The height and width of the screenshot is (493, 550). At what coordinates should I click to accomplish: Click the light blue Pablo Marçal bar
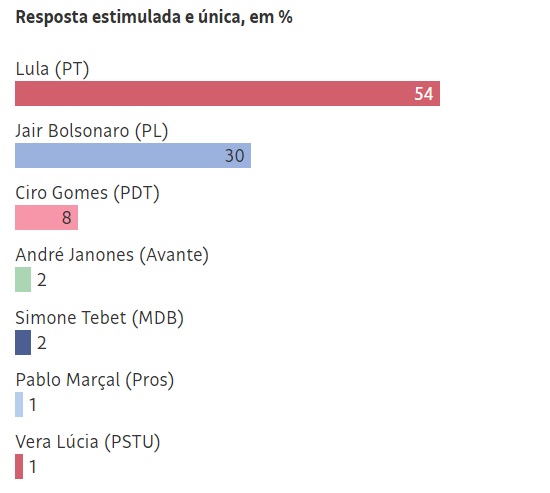tap(19, 404)
